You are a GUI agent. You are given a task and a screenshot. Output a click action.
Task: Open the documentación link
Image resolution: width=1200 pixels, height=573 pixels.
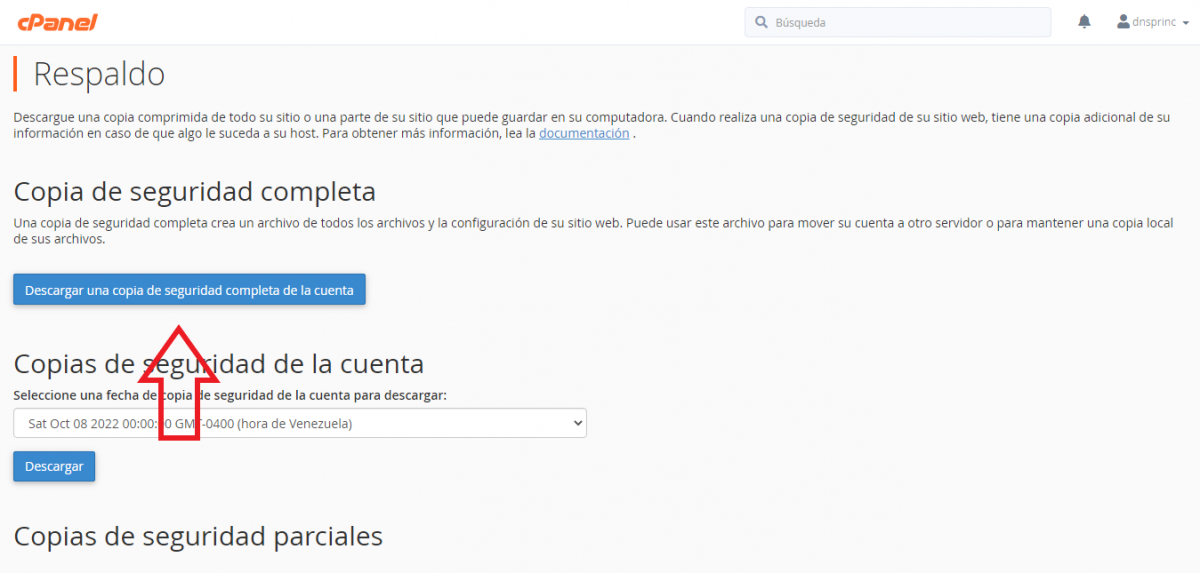(x=584, y=133)
